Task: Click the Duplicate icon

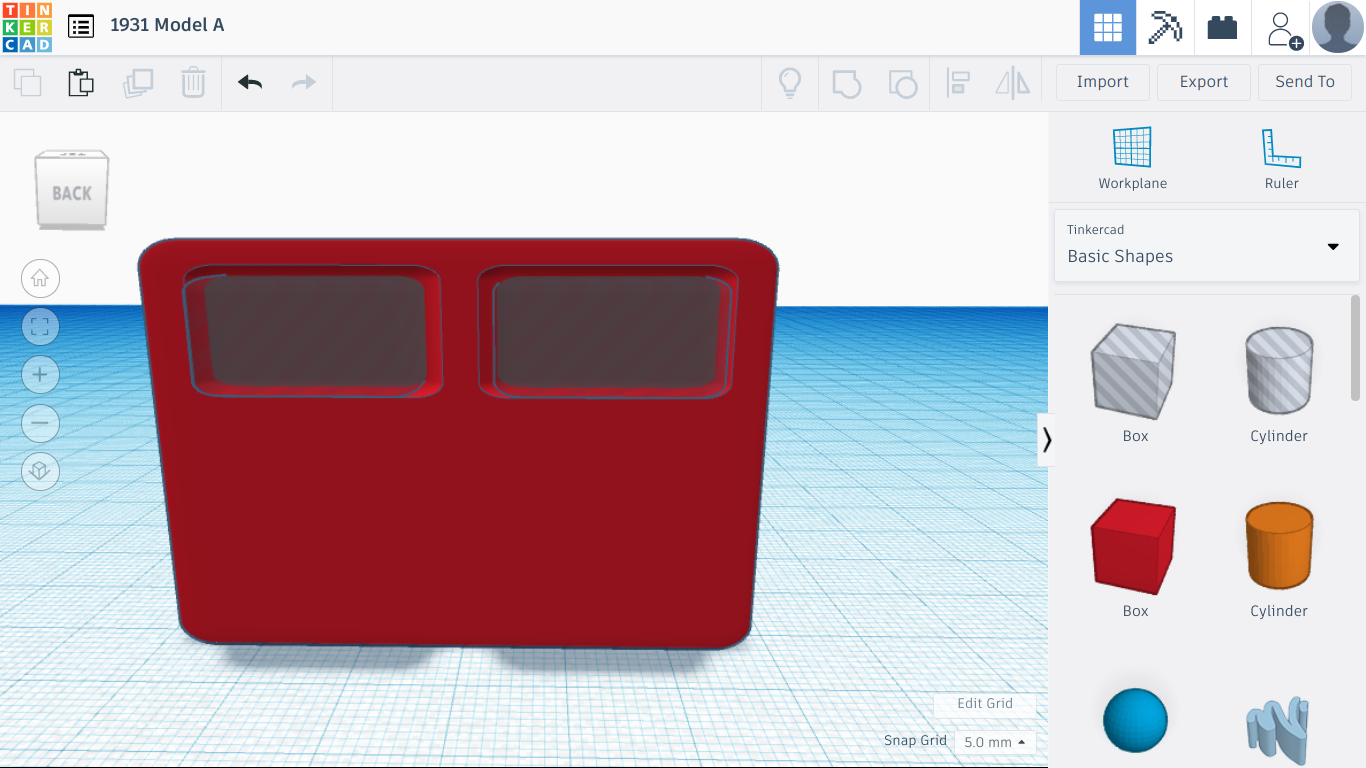Action: 138,82
